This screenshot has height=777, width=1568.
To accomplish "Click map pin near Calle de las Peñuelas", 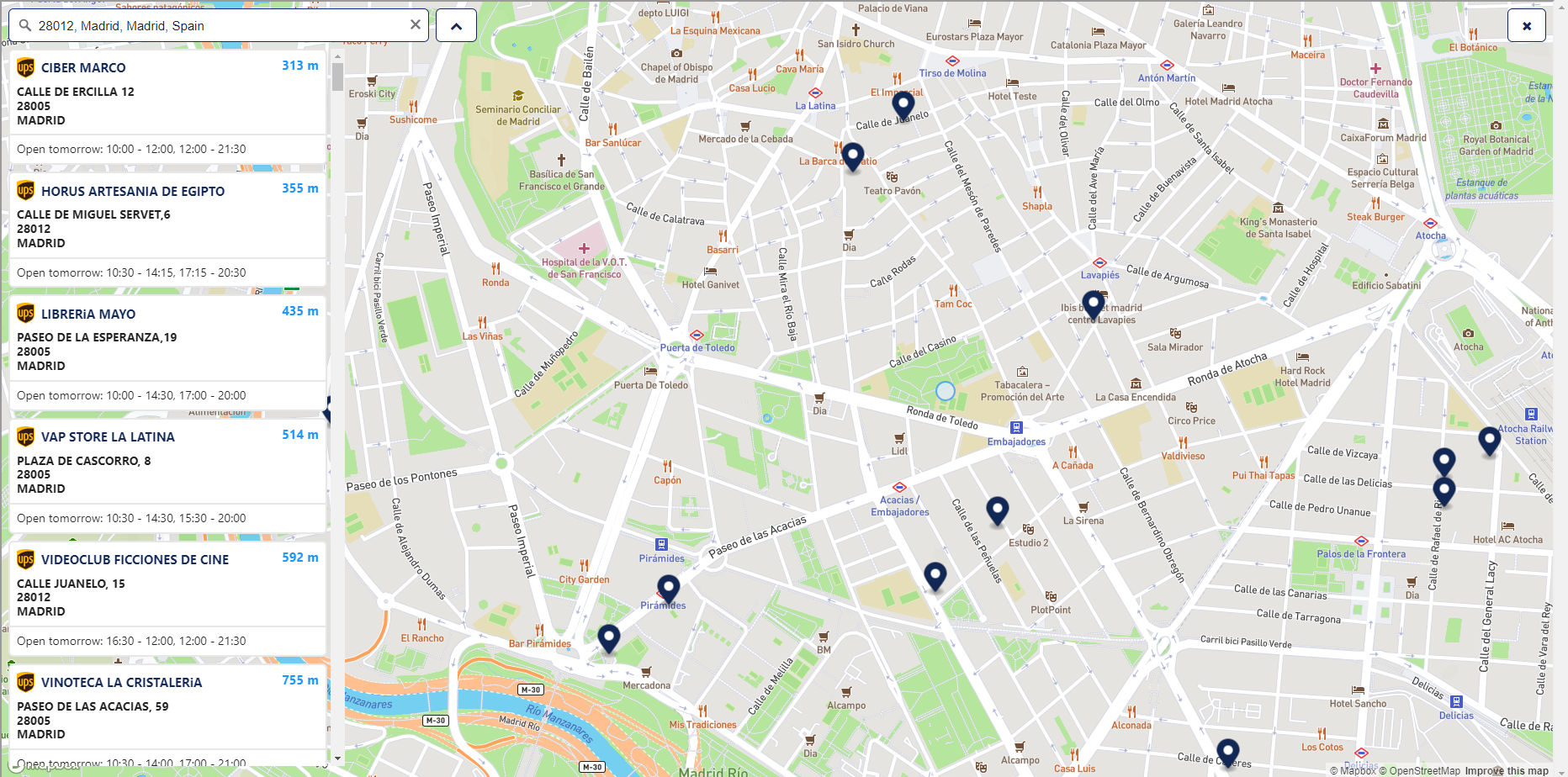I will (x=998, y=511).
